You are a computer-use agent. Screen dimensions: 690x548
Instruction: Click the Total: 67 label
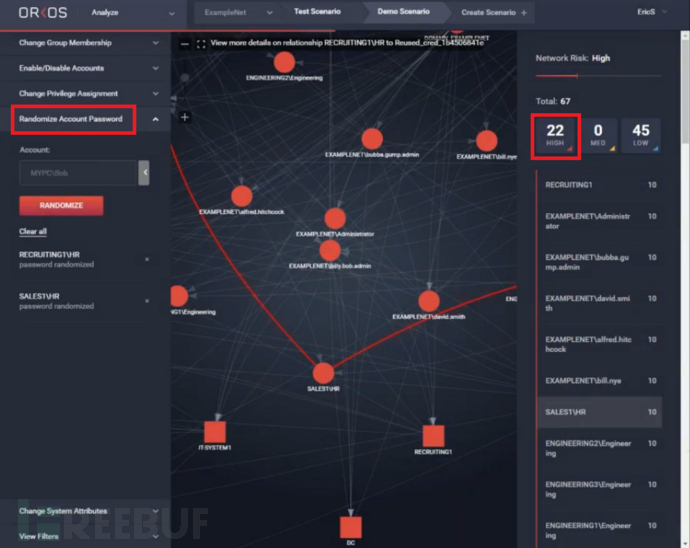coord(553,101)
